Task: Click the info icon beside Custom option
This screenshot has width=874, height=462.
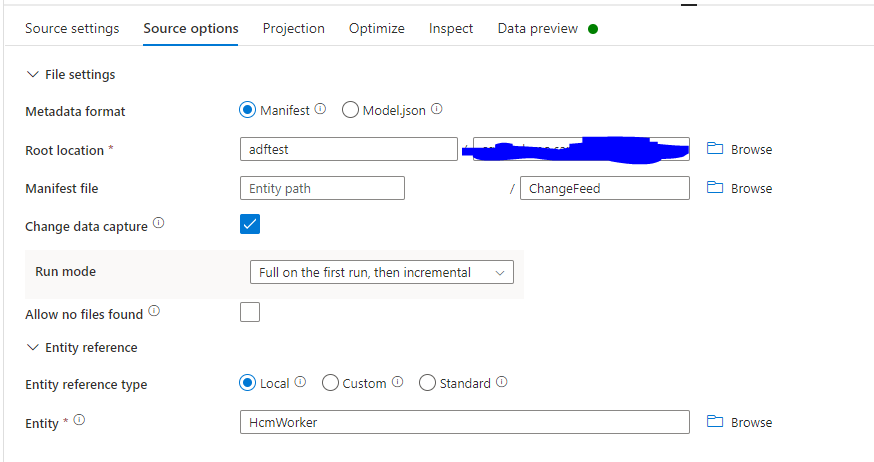Action: click(x=397, y=382)
